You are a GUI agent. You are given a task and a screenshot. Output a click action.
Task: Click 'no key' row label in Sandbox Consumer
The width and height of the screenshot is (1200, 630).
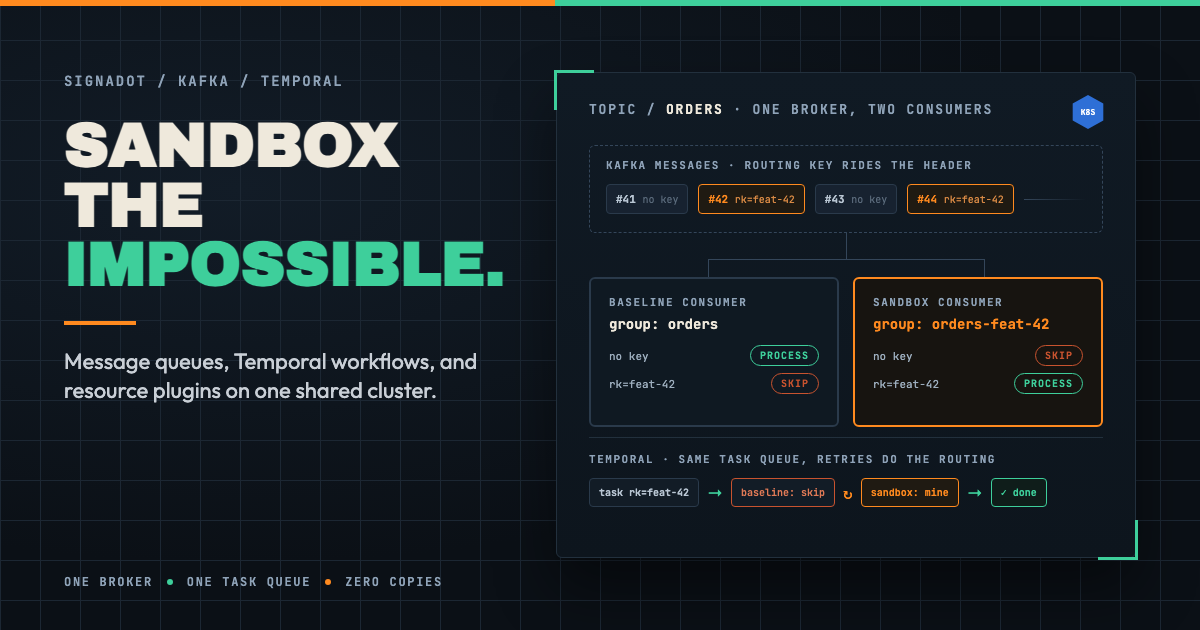click(894, 356)
